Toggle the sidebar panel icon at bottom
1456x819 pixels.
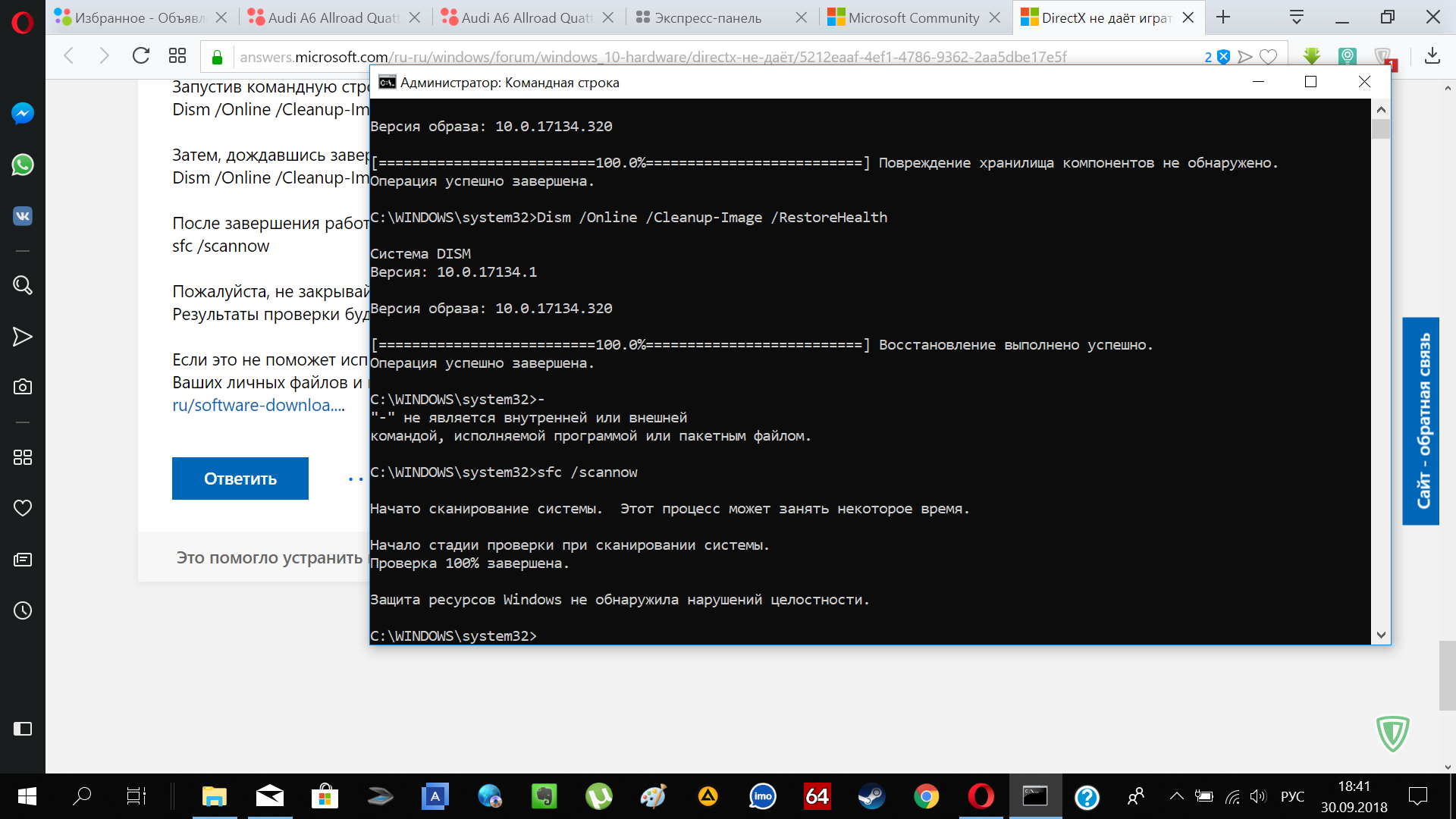click(x=23, y=729)
